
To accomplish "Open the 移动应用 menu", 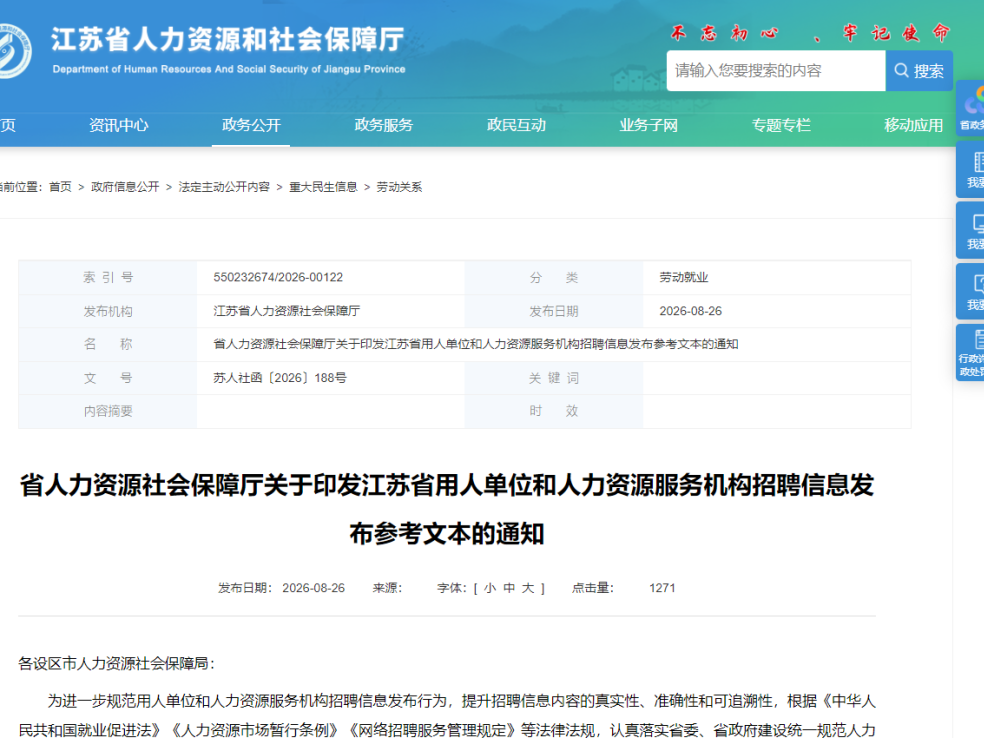I will click(x=914, y=125).
